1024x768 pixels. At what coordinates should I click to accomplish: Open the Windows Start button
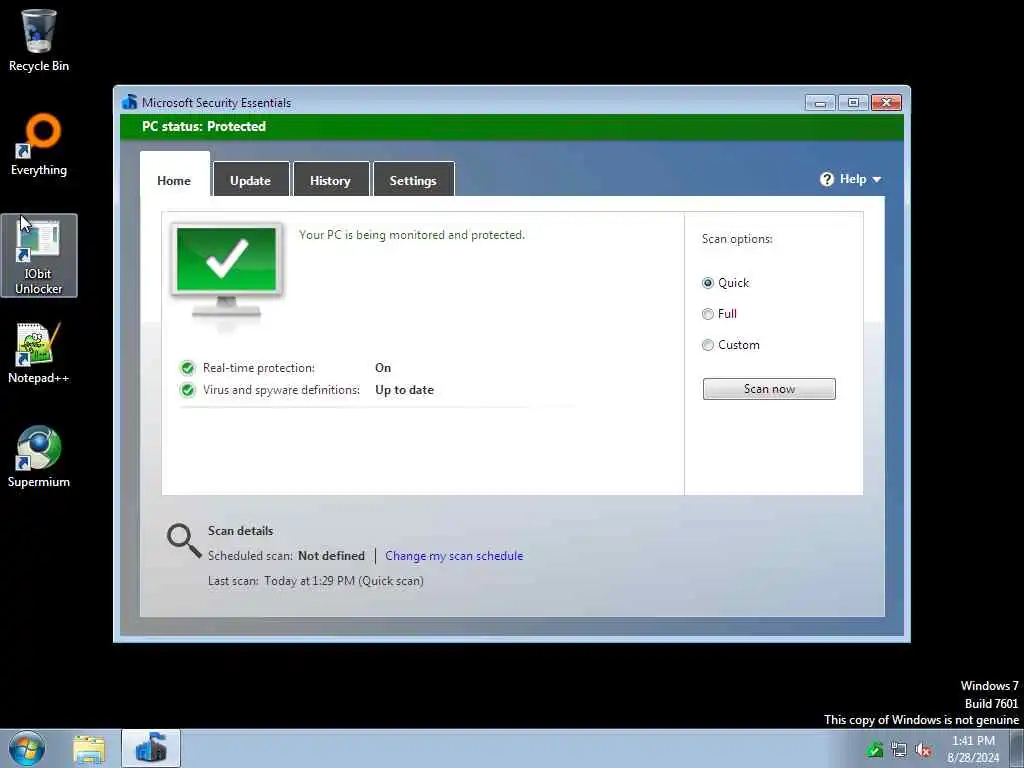(27, 748)
